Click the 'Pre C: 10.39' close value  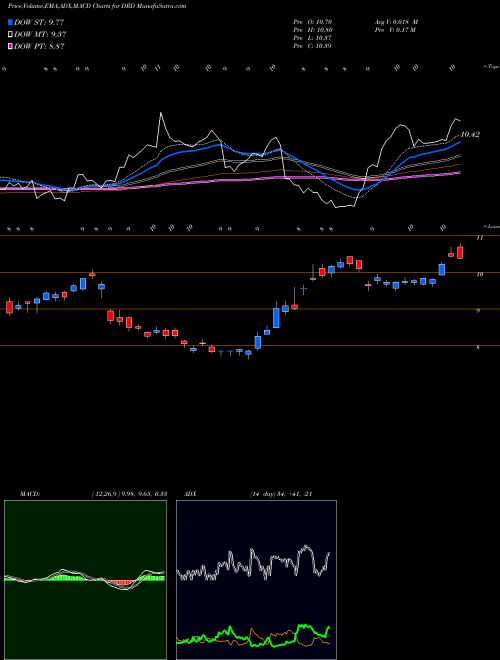[312, 46]
